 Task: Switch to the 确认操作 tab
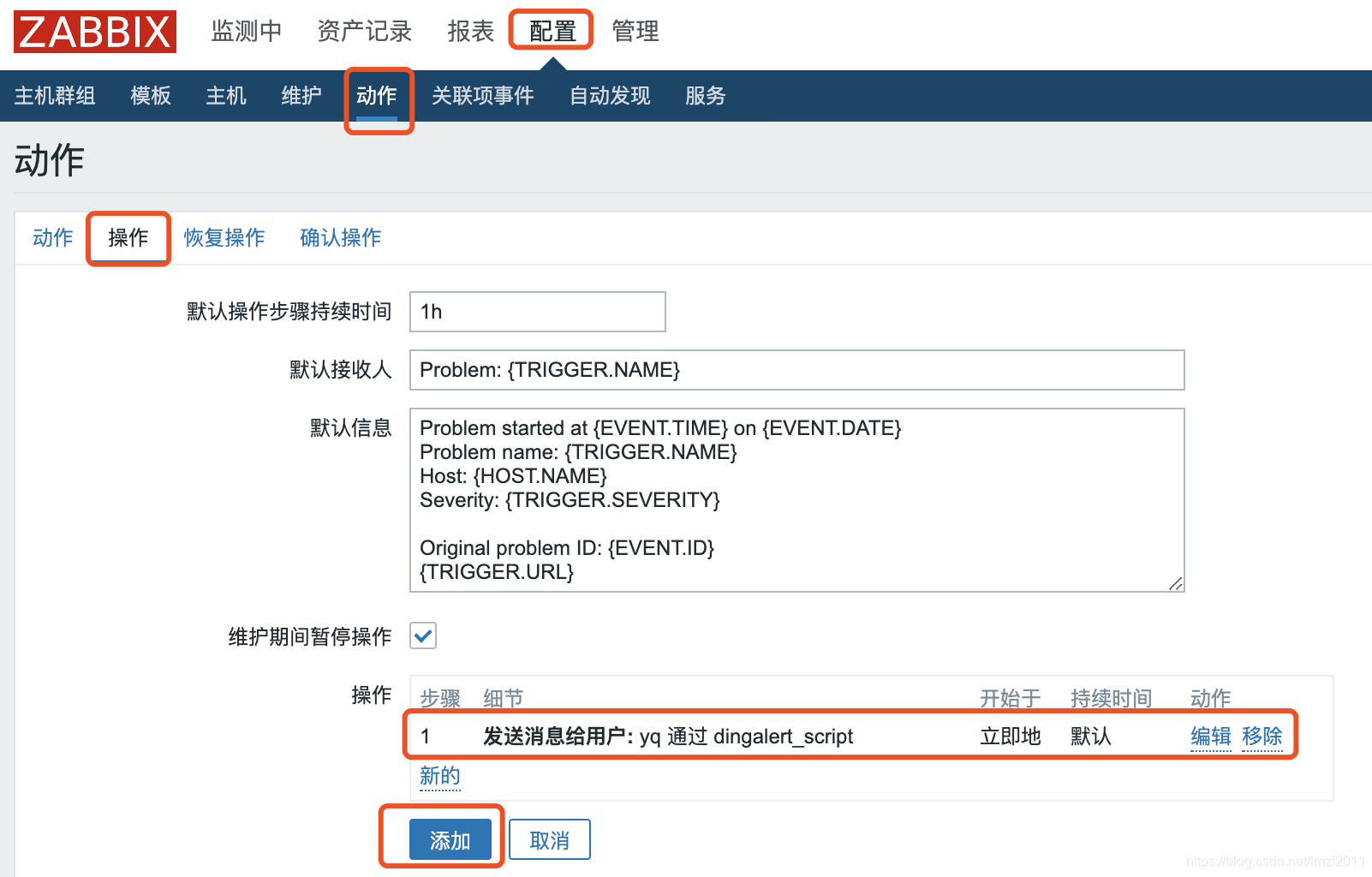click(x=341, y=237)
